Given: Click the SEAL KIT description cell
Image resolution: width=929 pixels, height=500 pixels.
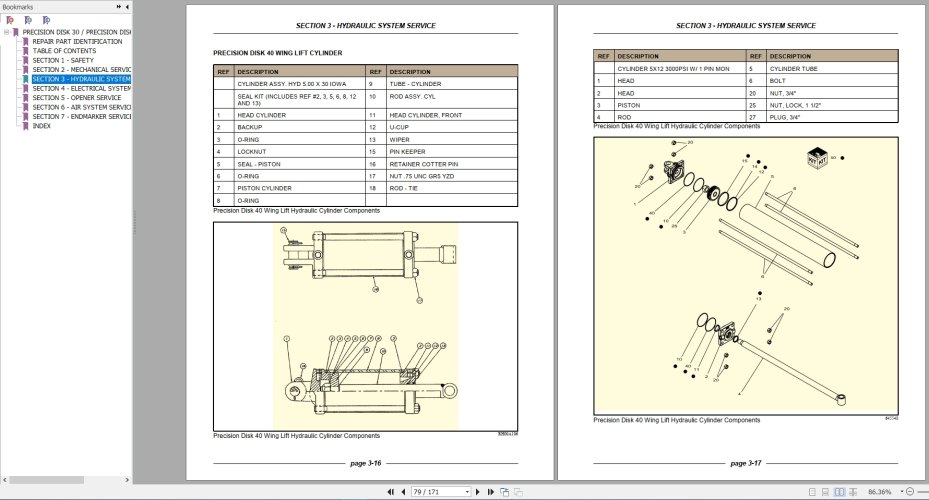Looking at the screenshot, I should coord(300,99).
